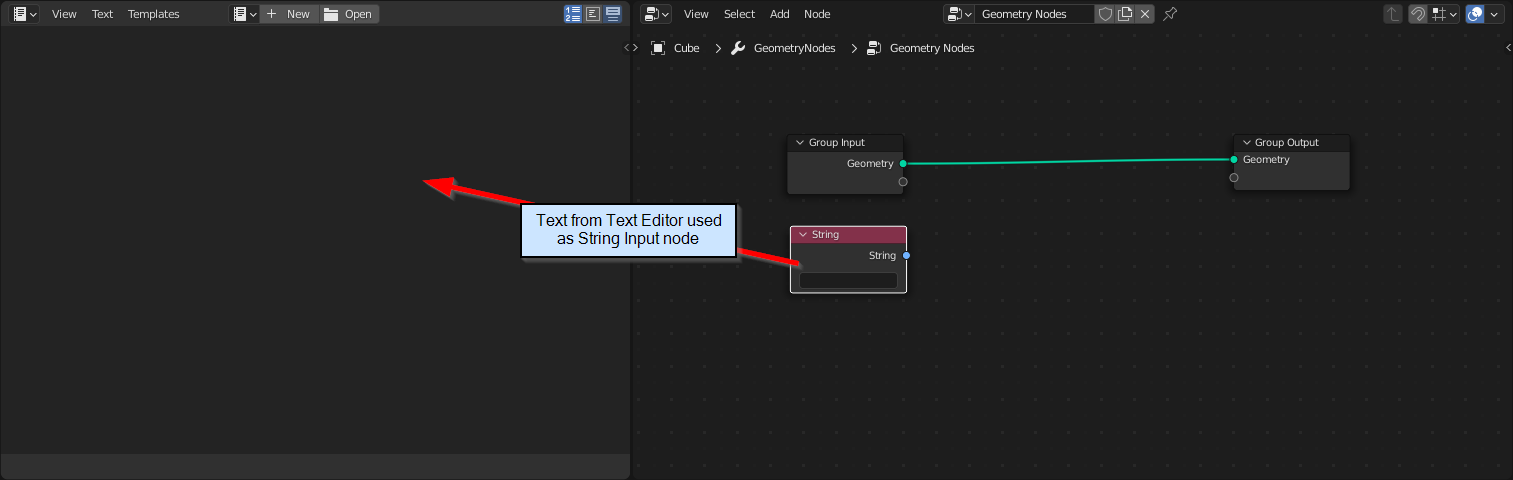Click Open to load a text file
Screen dimensions: 1513x480
349,14
